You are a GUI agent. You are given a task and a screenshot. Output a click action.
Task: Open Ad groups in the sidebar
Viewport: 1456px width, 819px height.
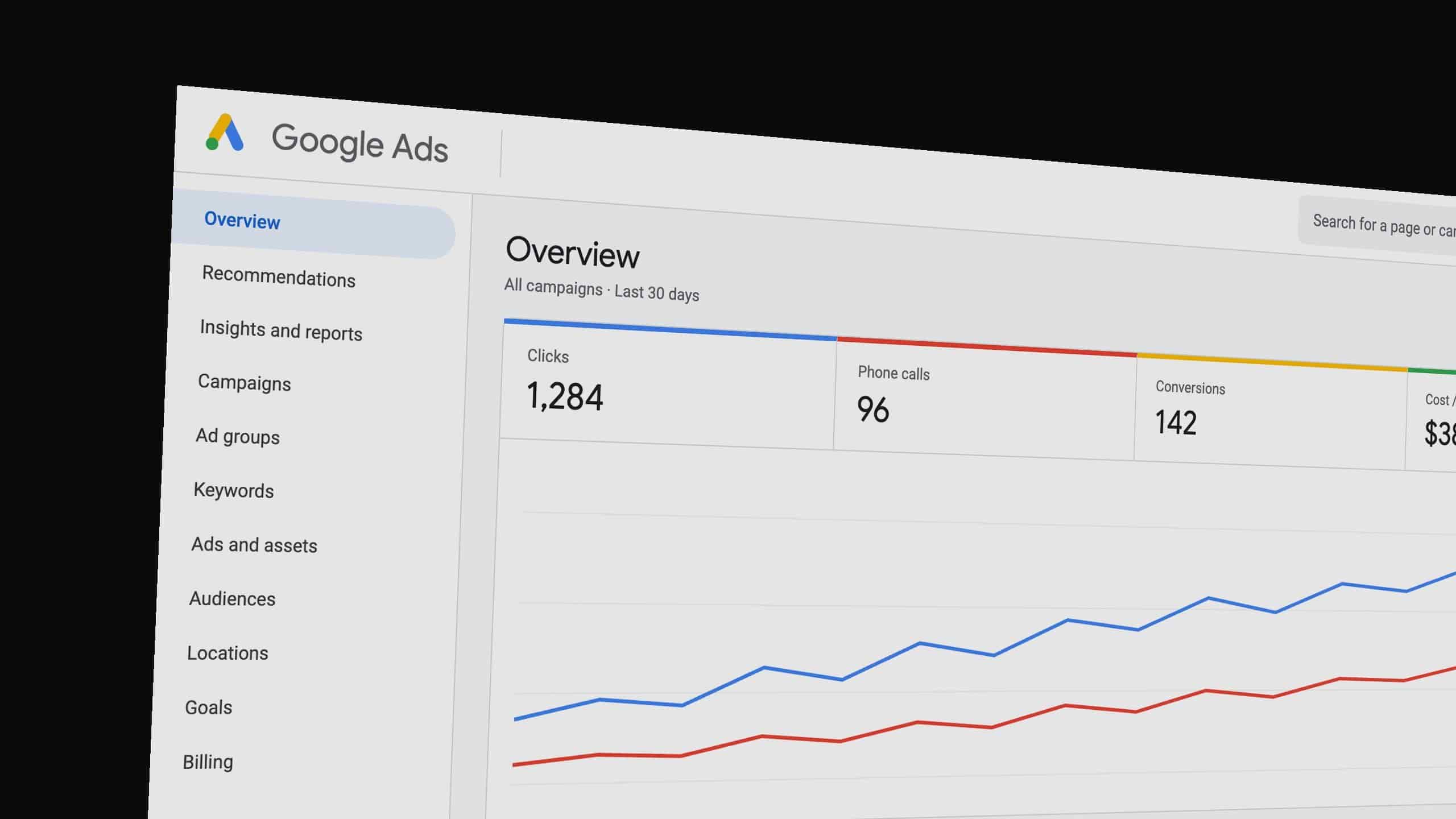[x=238, y=437]
